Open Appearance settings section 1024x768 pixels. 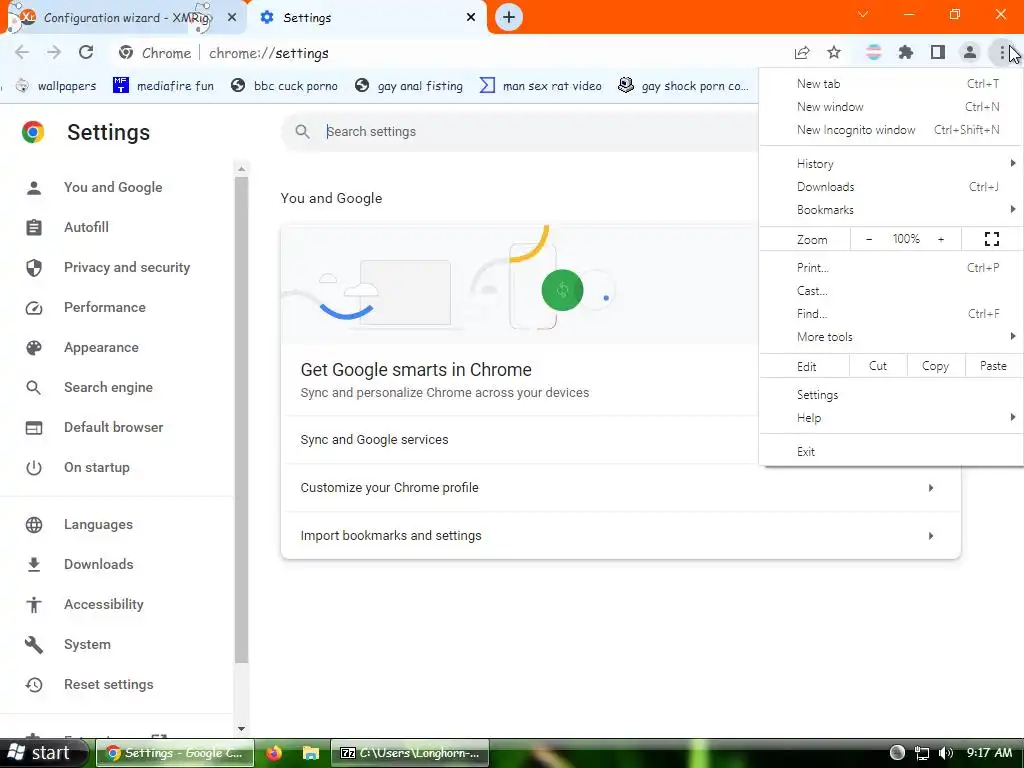click(101, 347)
